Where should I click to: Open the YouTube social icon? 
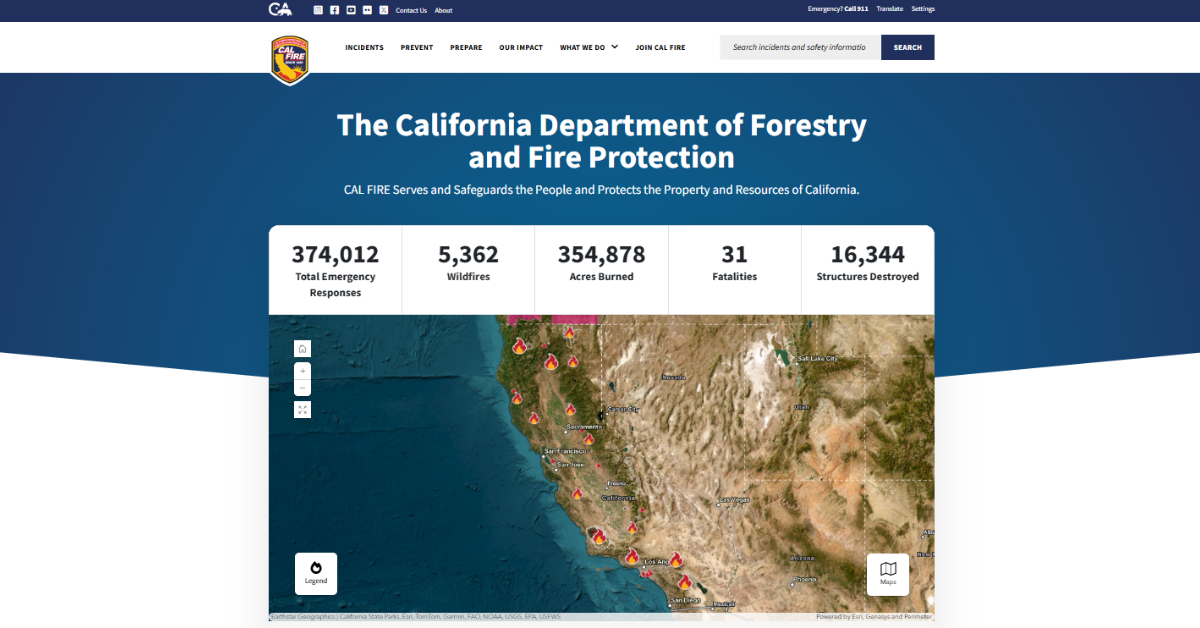point(351,10)
